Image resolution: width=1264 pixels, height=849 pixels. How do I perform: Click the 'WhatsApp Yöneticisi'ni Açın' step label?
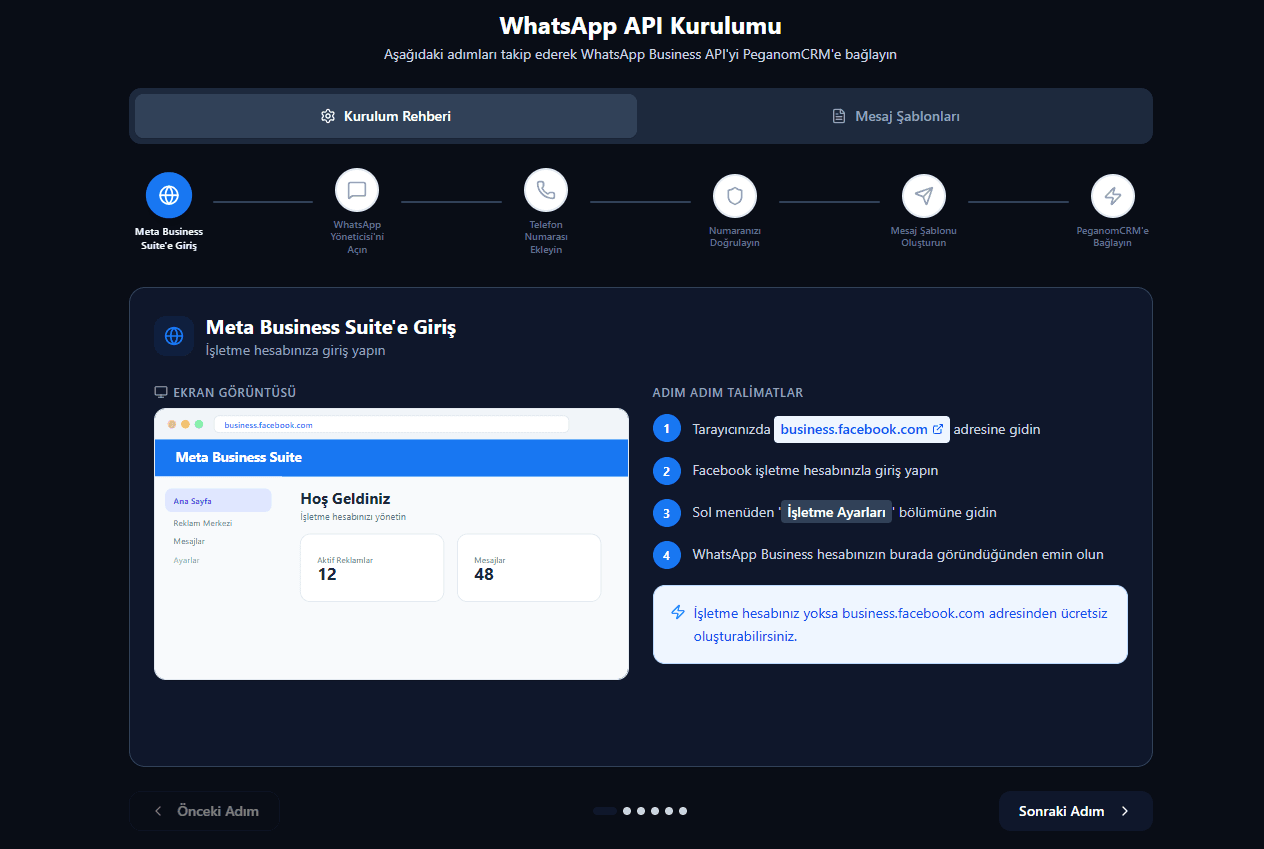(x=357, y=237)
